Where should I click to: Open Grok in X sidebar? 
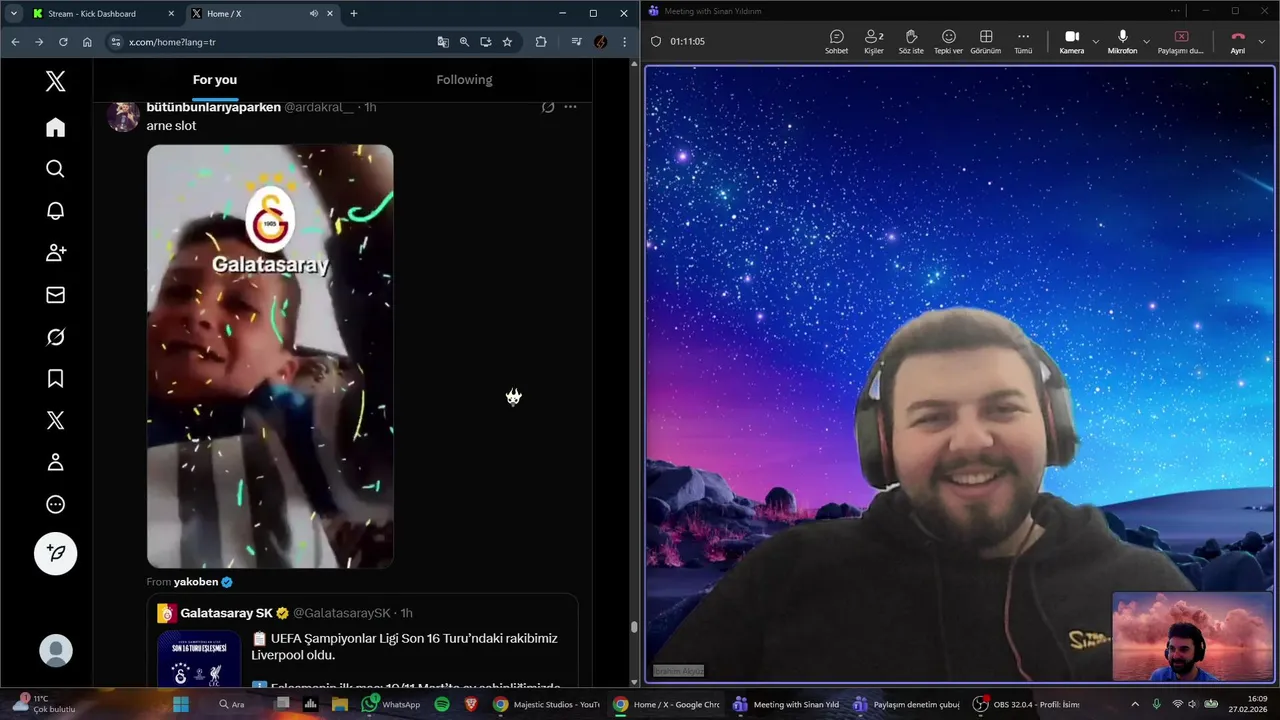click(x=56, y=337)
